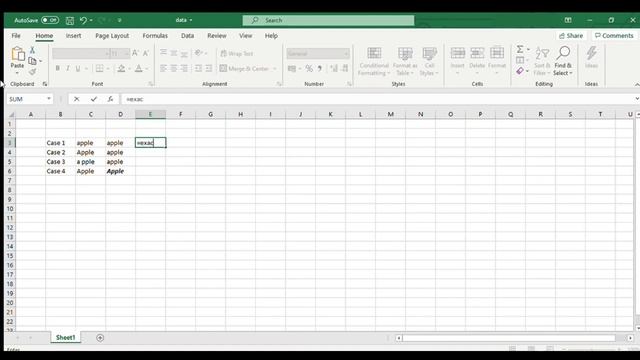Cancel formula entry with the X button
This screenshot has height=360, width=640.
click(x=76, y=99)
